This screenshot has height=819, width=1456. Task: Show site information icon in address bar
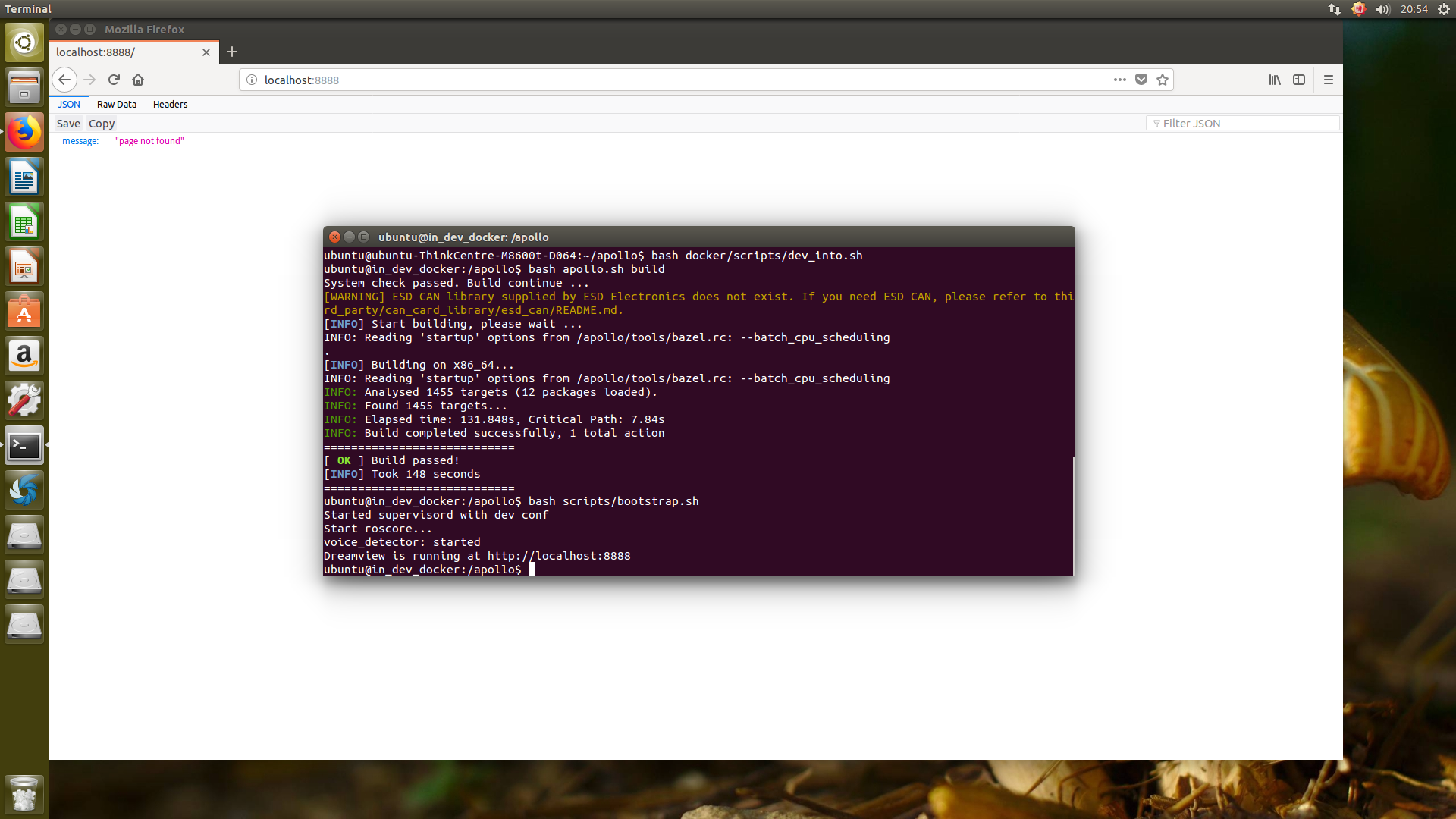click(x=252, y=80)
